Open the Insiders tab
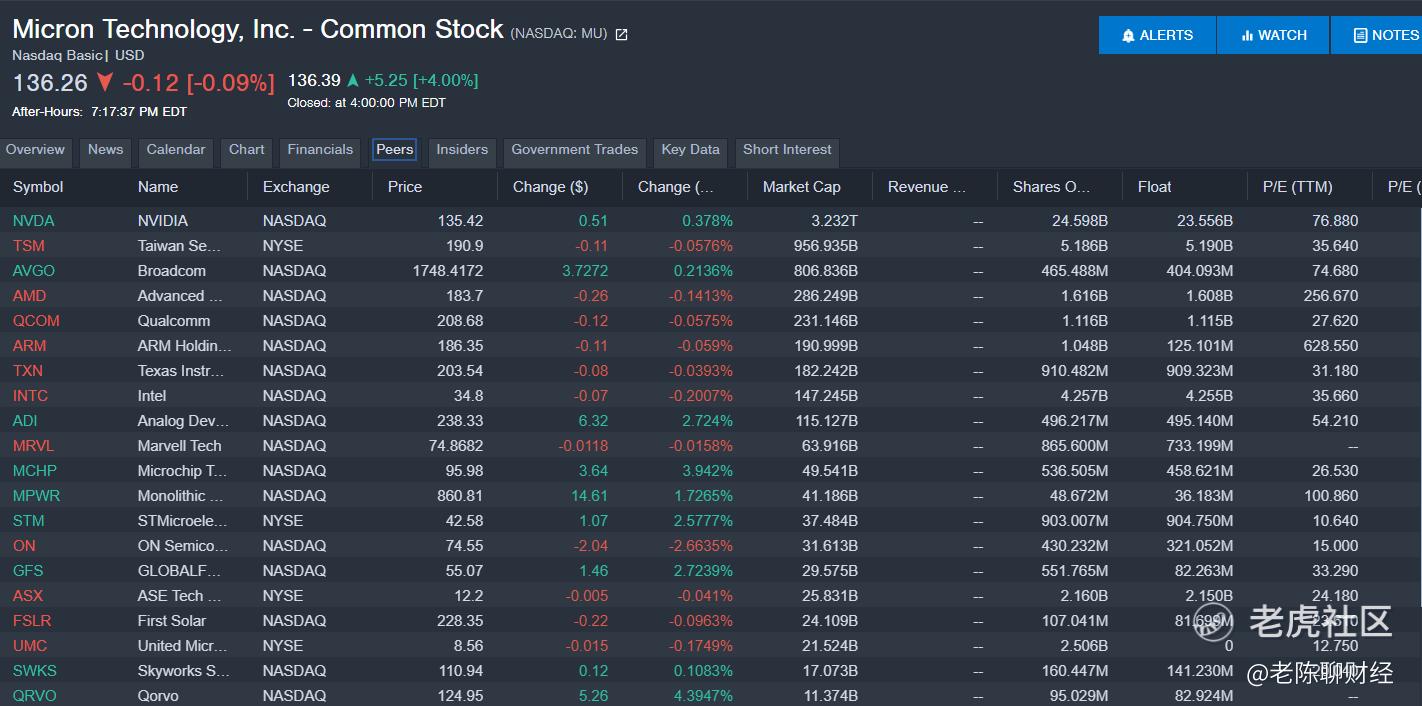The image size is (1422, 706). pyautogui.click(x=462, y=150)
